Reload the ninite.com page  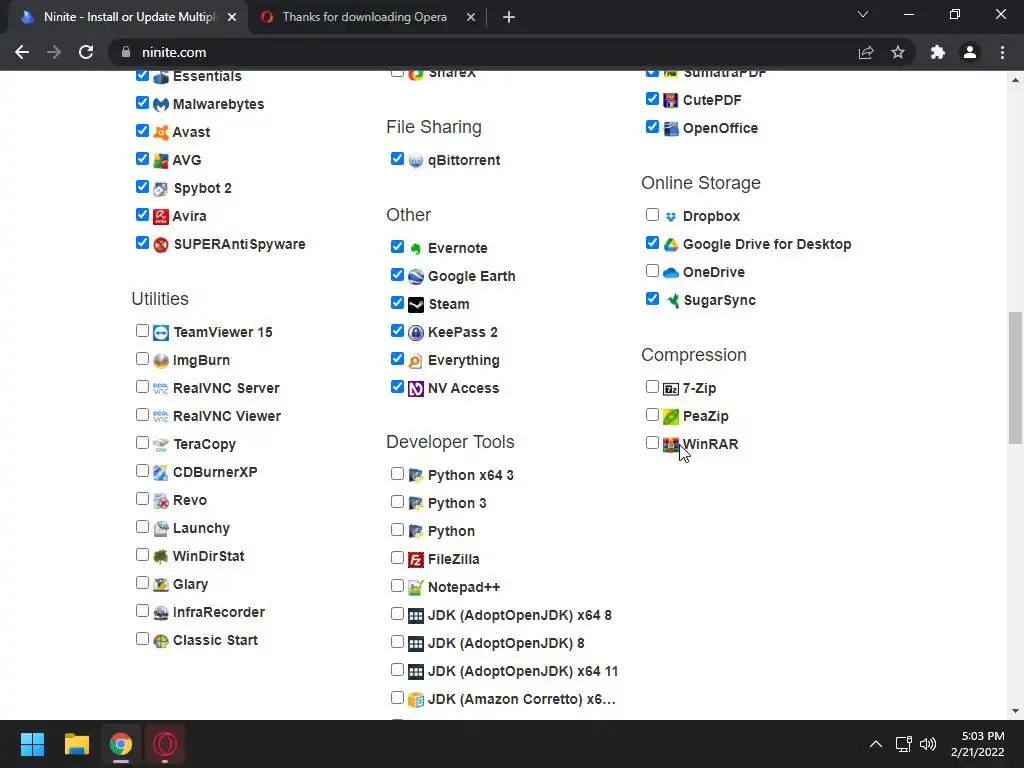(86, 52)
